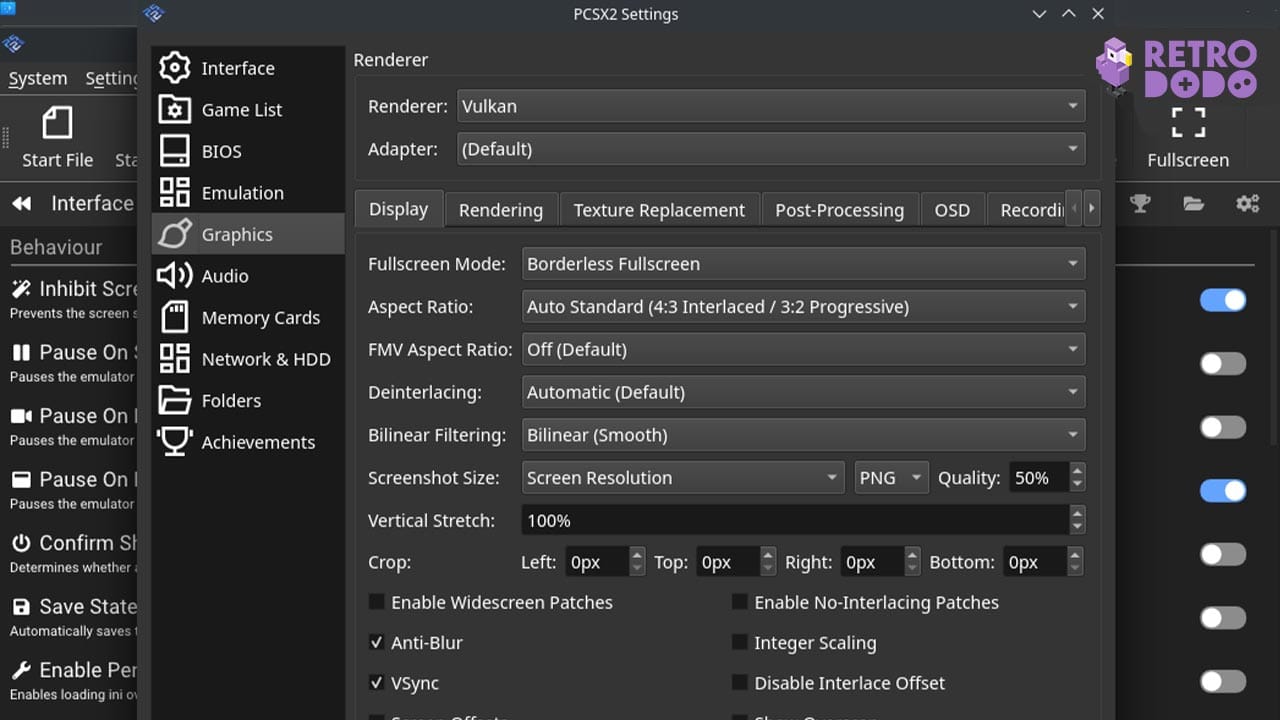Toggle Confirm Shutdown switch
This screenshot has width=1280, height=720.
click(1223, 554)
